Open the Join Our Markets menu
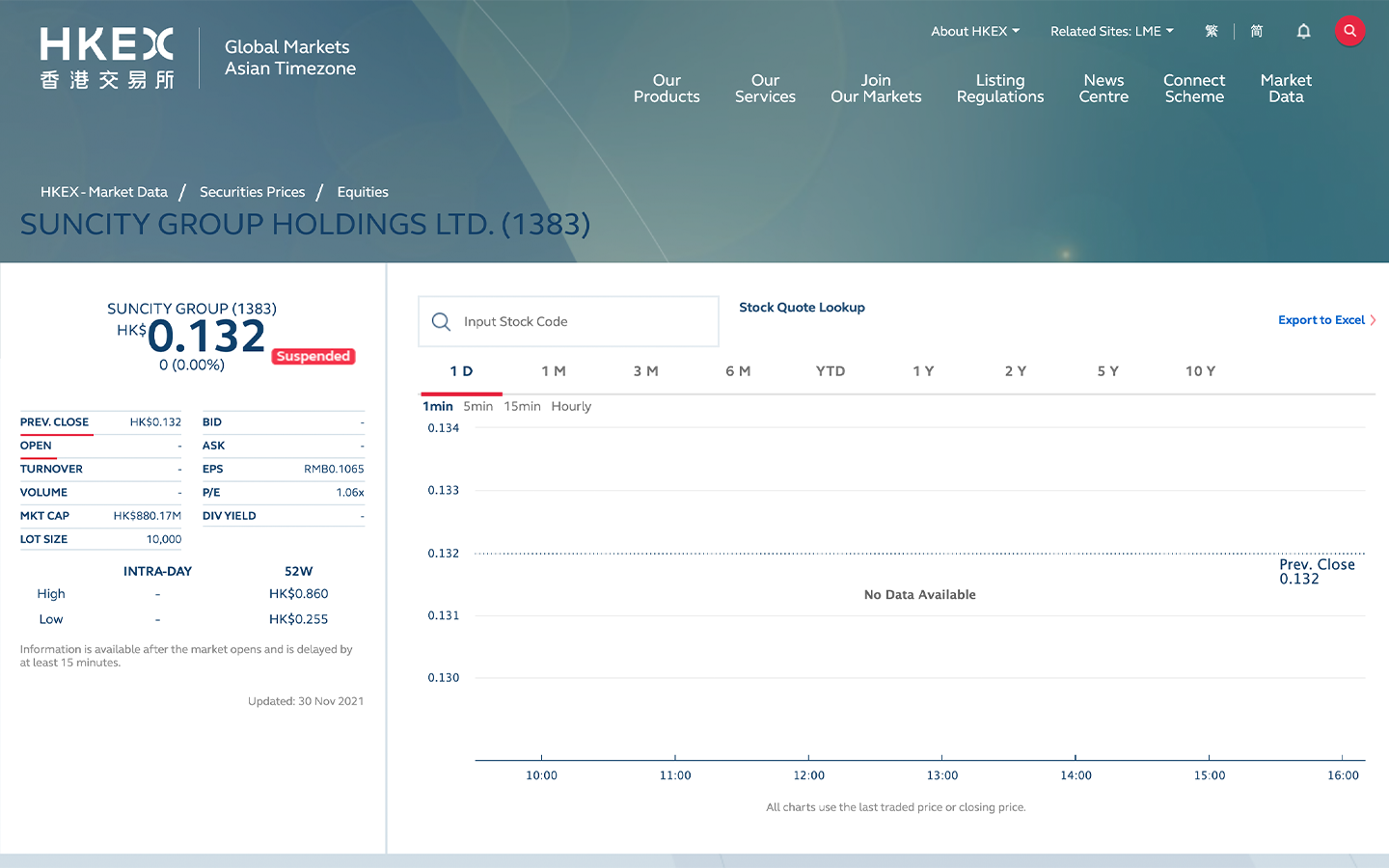Screen dimensions: 1389x868 (876, 89)
